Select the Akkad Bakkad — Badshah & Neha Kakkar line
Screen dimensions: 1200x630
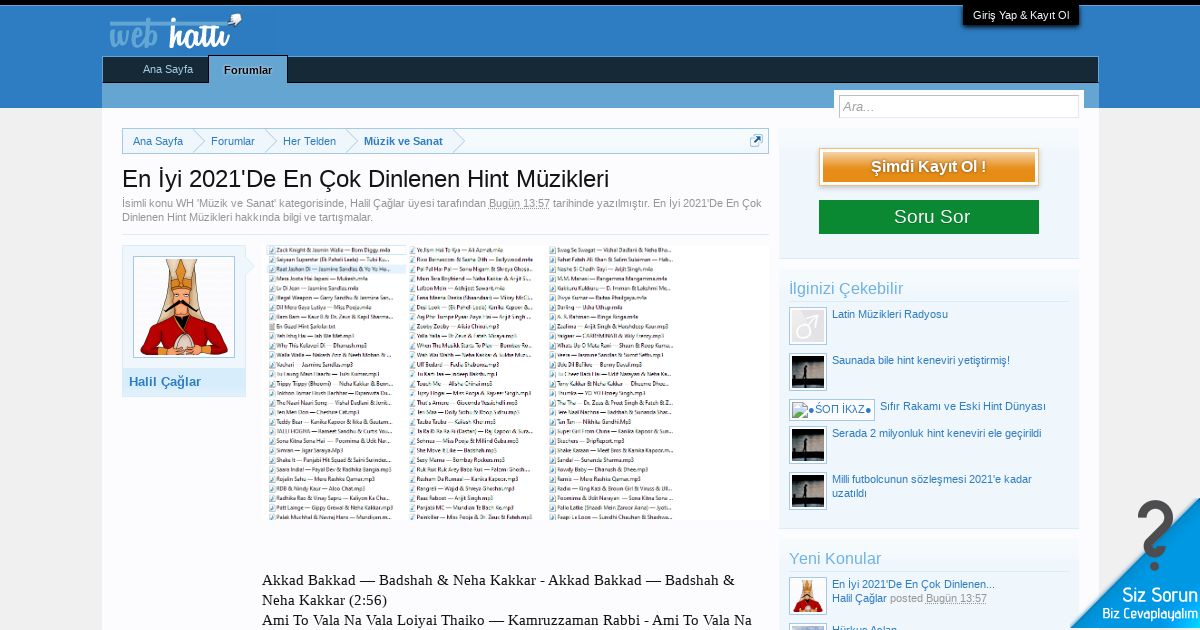(x=498, y=590)
